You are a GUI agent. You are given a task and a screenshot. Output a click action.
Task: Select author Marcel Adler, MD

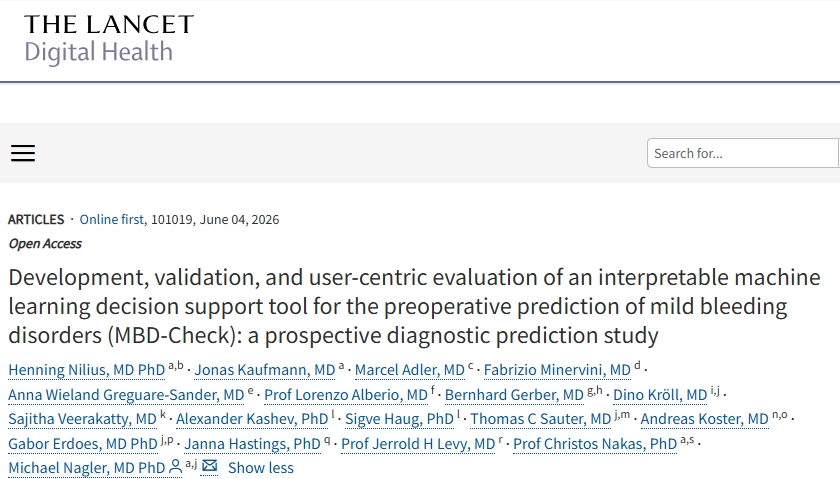(x=410, y=370)
